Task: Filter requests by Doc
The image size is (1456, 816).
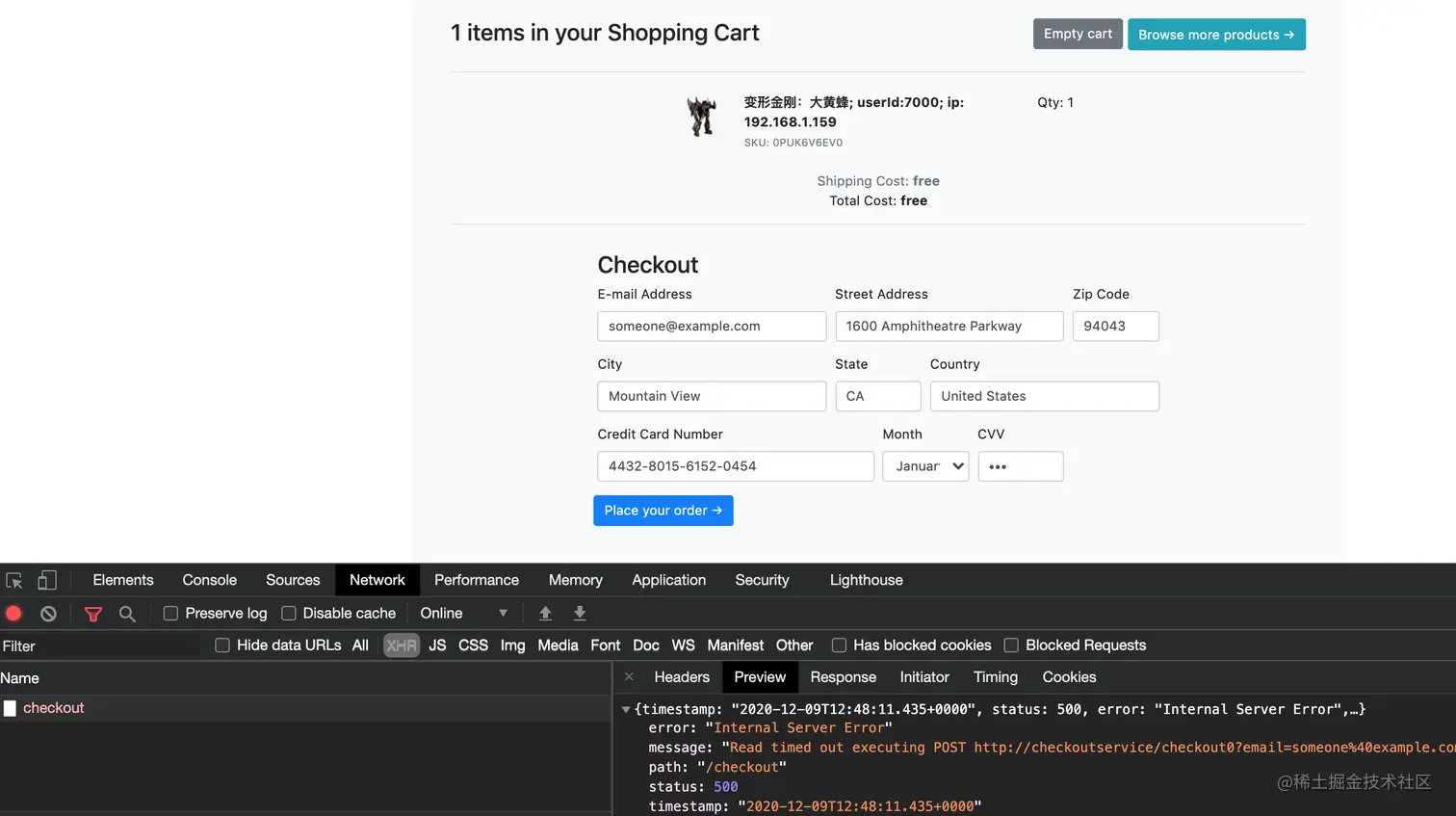Action: click(646, 645)
